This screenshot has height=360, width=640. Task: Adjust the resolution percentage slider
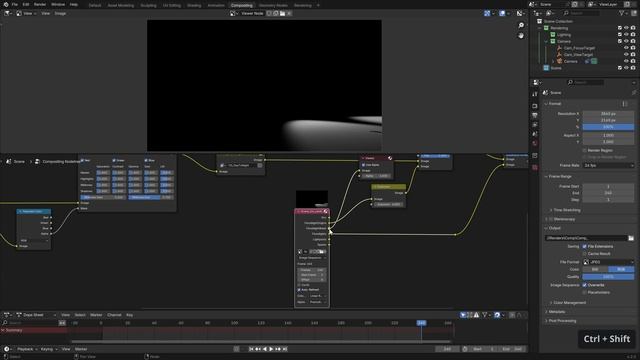coord(608,127)
